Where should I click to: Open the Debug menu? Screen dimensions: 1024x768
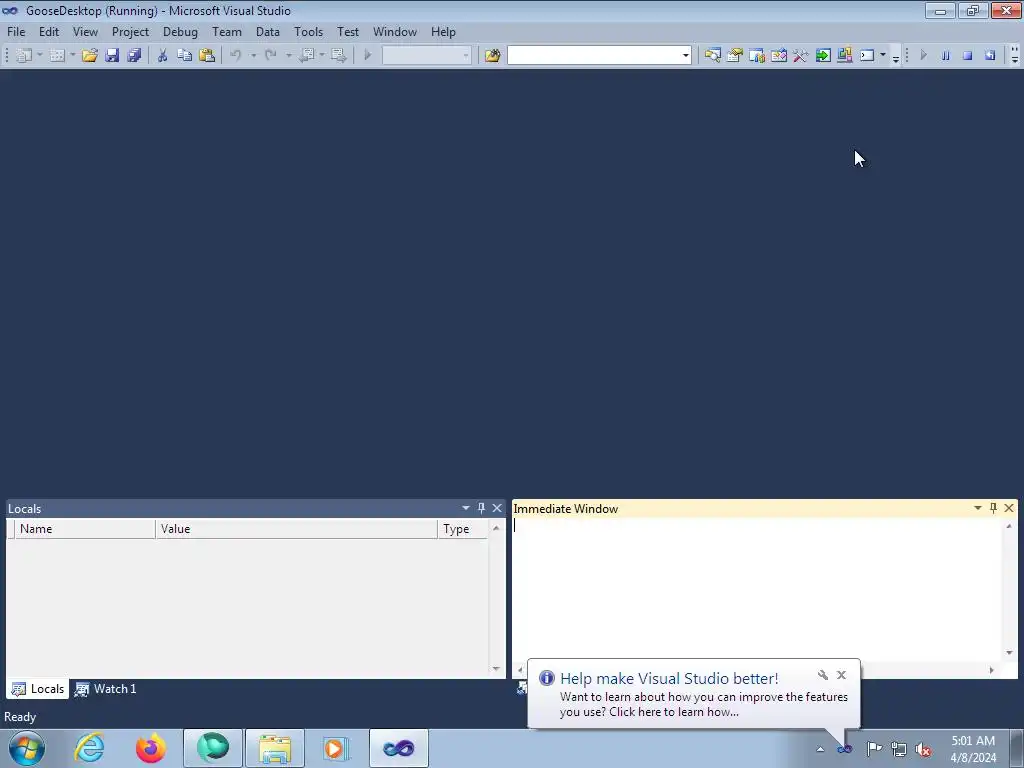click(x=180, y=32)
